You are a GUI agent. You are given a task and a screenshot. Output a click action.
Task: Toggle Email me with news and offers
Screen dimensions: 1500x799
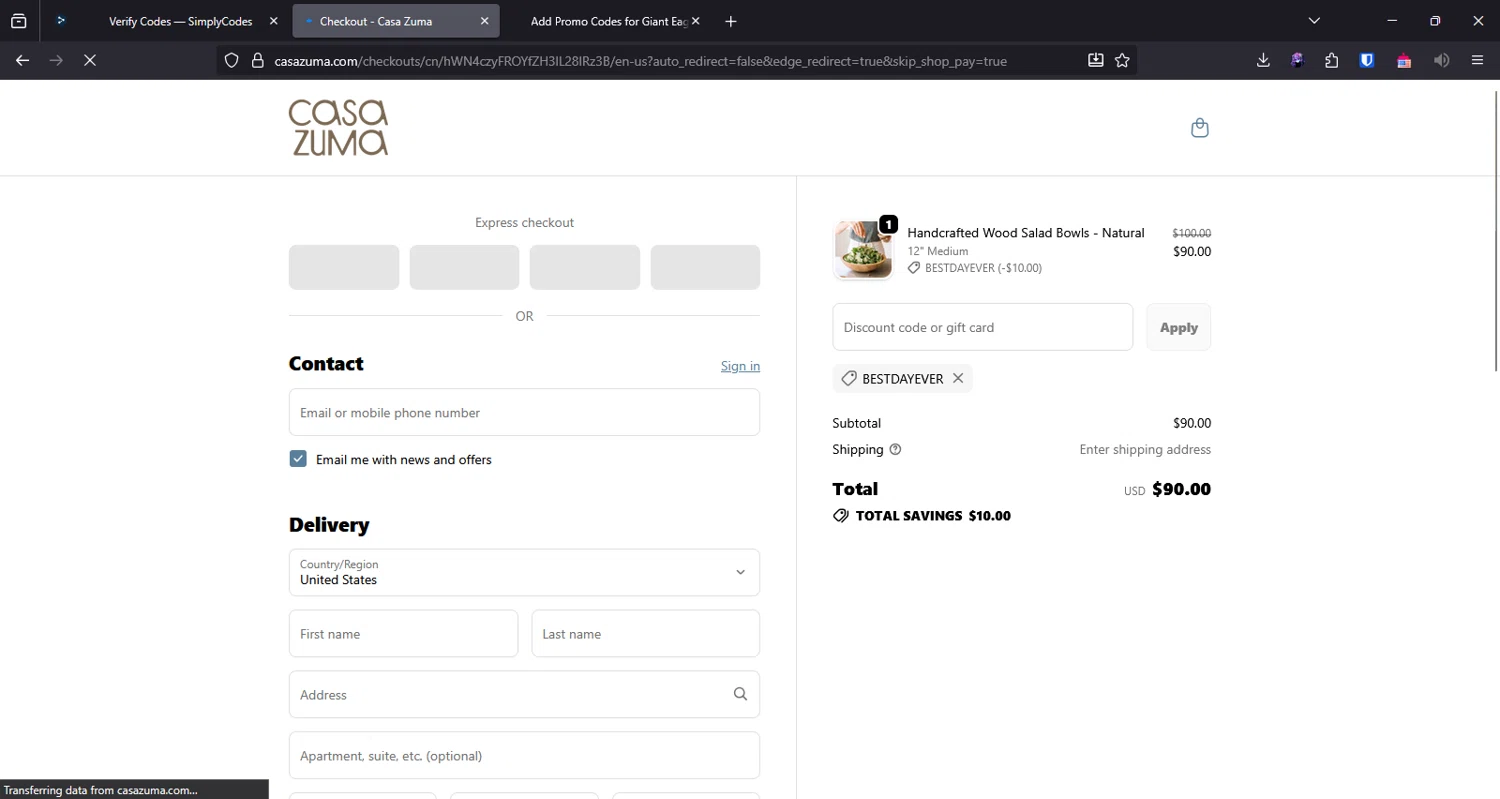tap(298, 459)
